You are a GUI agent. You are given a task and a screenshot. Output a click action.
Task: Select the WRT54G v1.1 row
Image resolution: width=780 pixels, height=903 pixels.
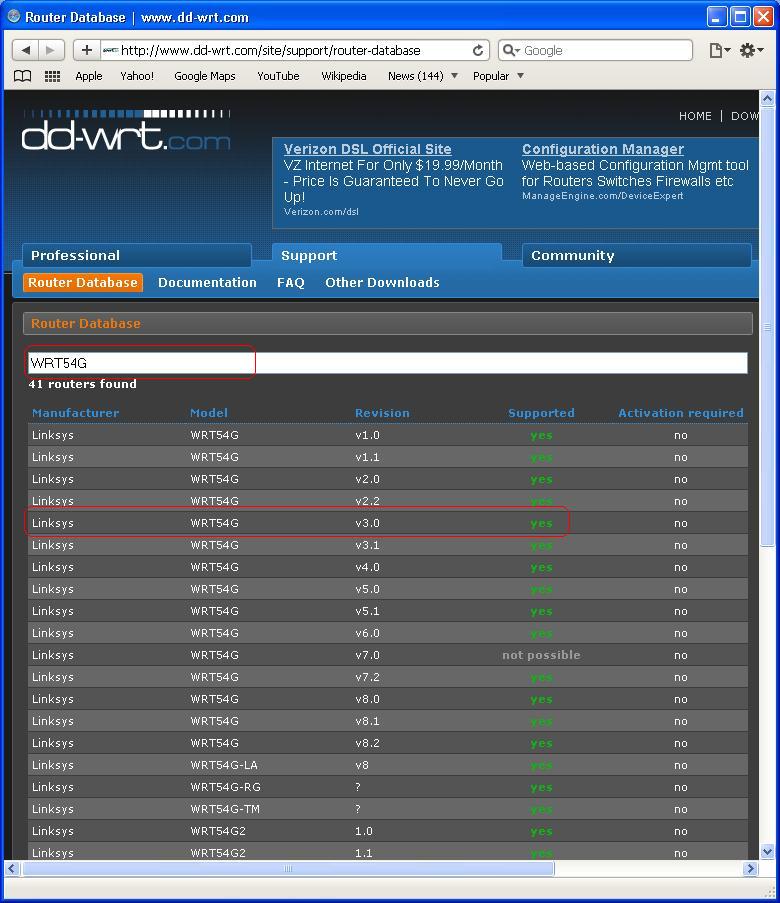(388, 457)
